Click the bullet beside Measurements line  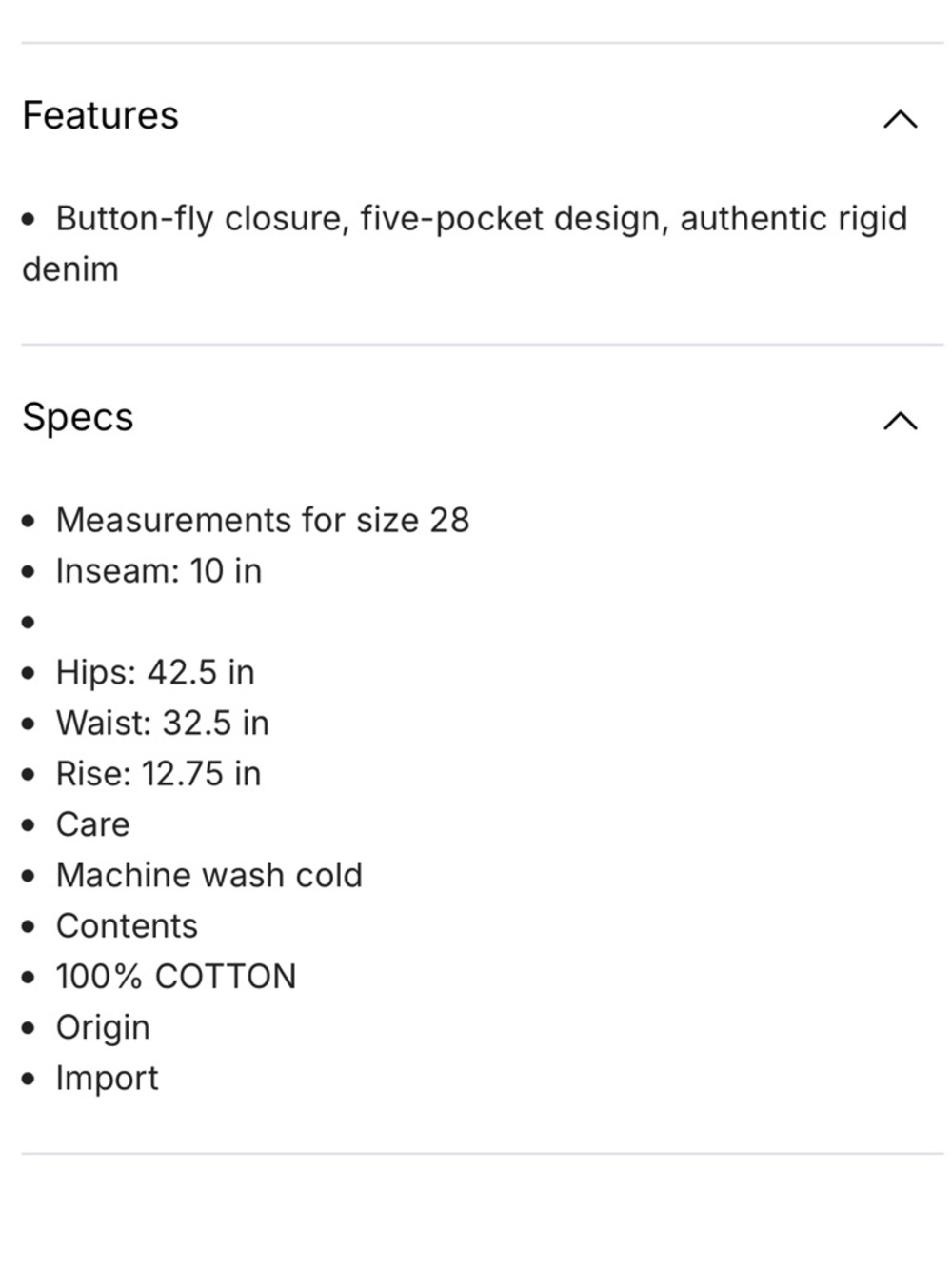tap(29, 521)
